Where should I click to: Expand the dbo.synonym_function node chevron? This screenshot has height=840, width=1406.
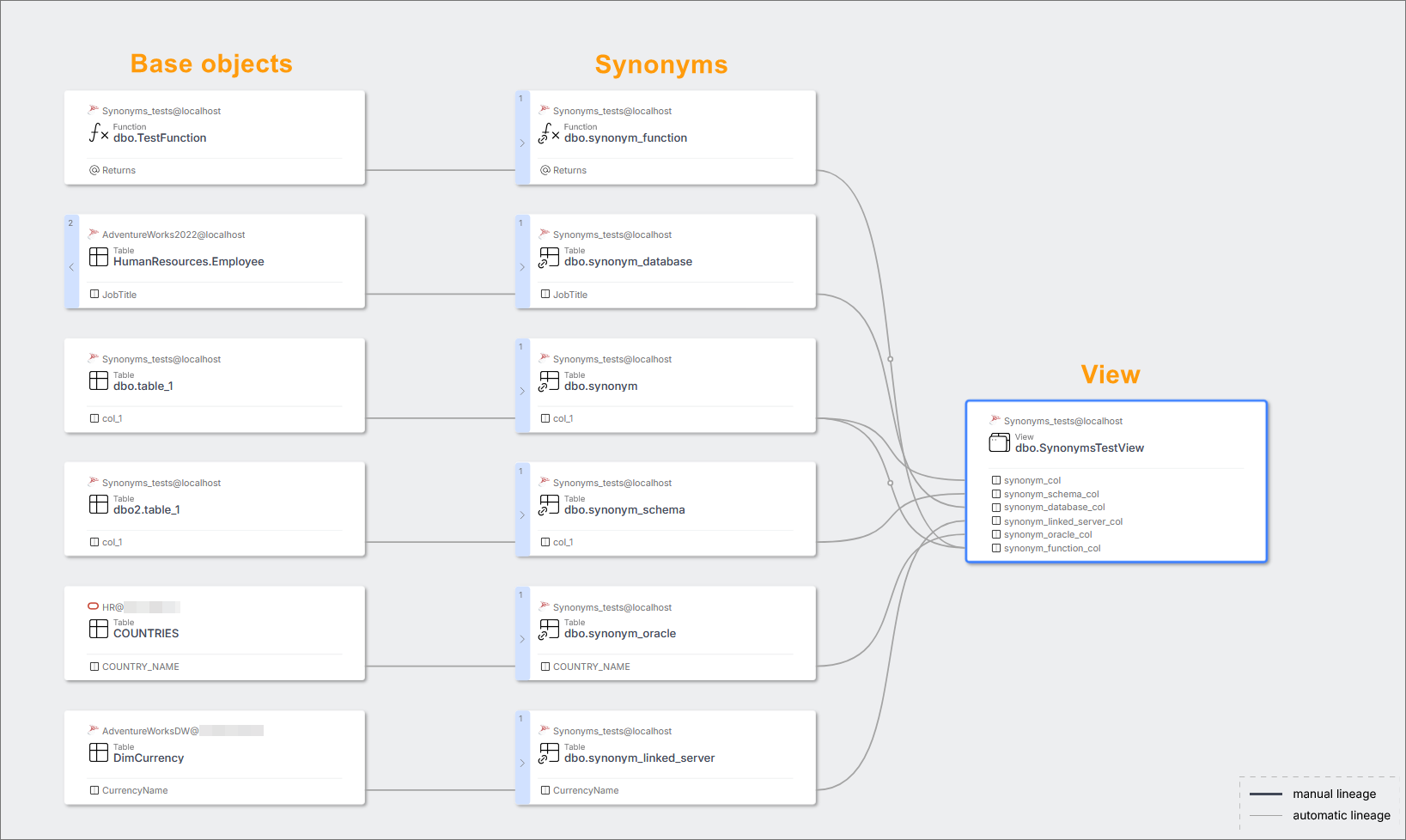[x=522, y=143]
